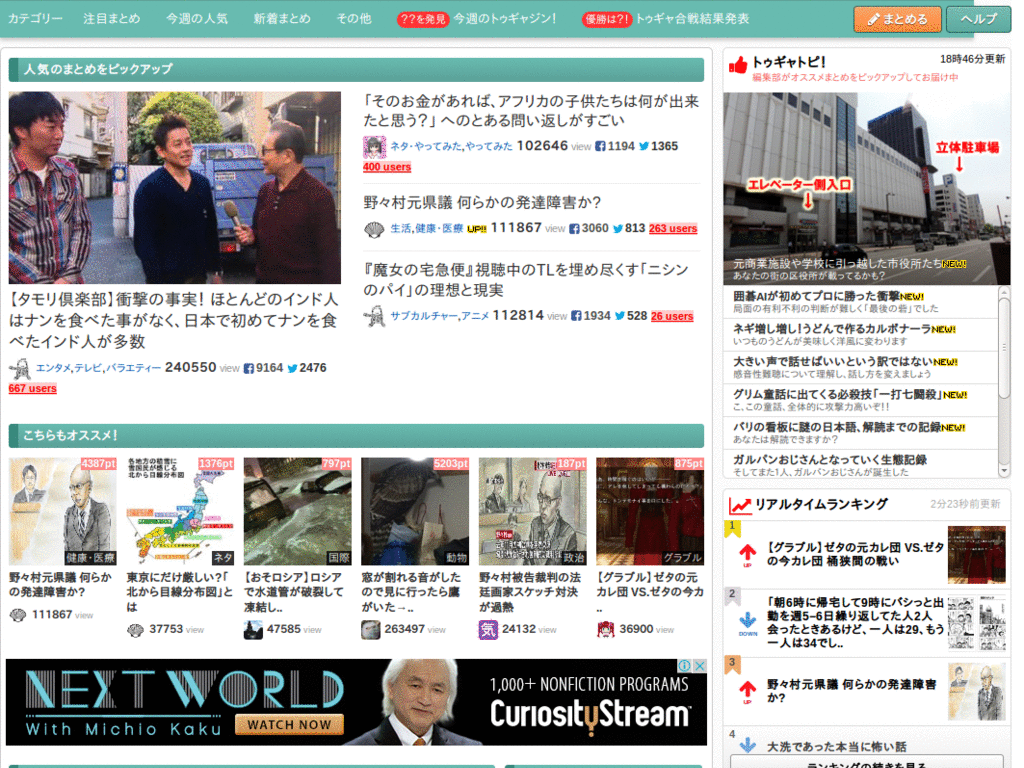Viewport: 1024px width, 768px height.
Task: Click the トゥギャトピ list vertical scrollbar
Action: point(1004,350)
